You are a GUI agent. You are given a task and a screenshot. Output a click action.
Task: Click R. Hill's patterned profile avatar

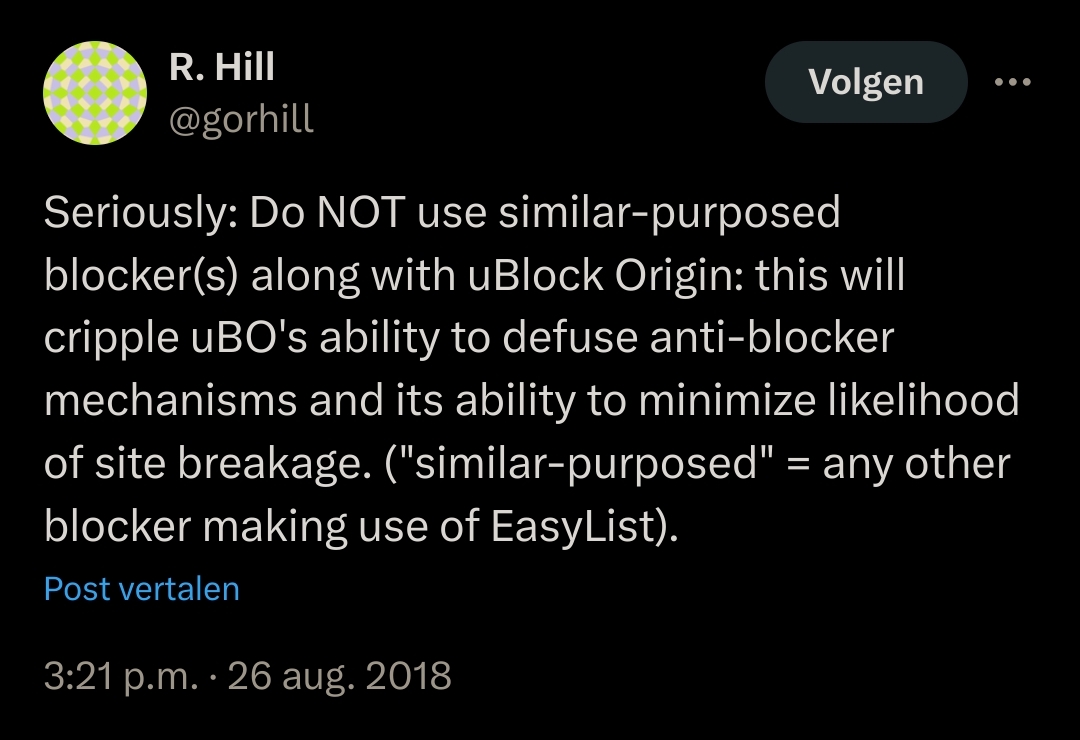(95, 93)
